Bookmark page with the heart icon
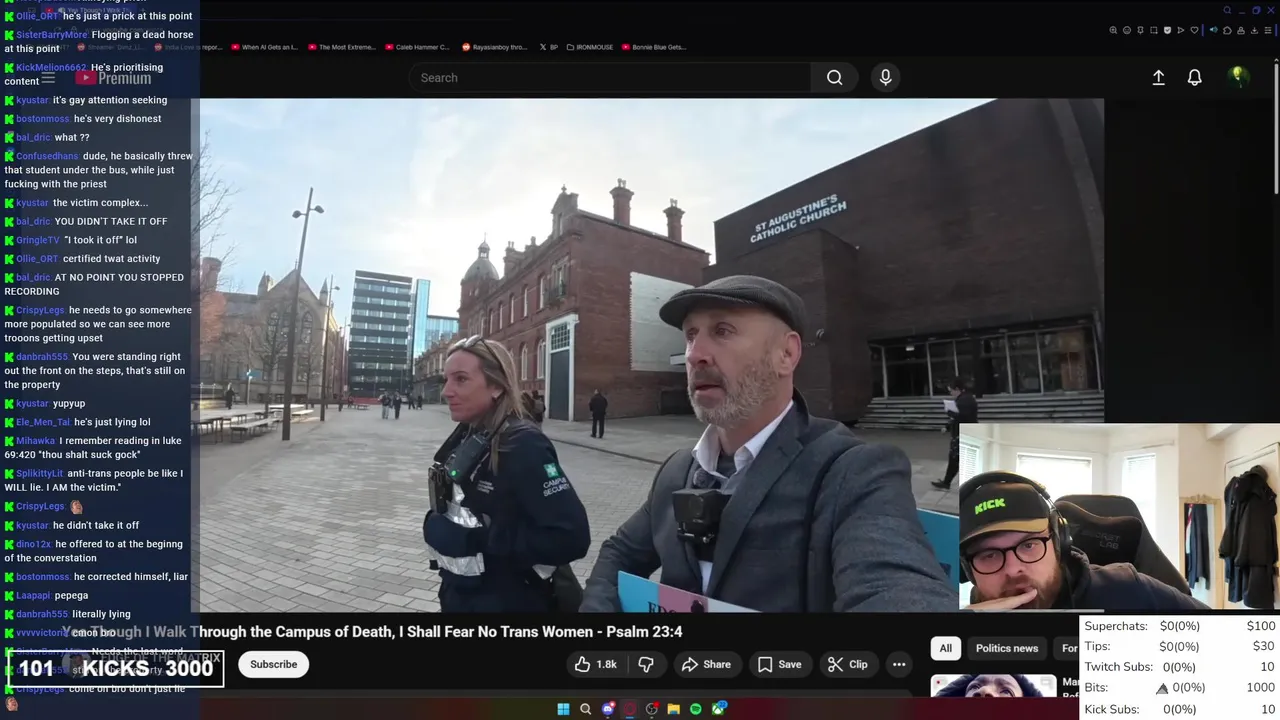 (1194, 30)
